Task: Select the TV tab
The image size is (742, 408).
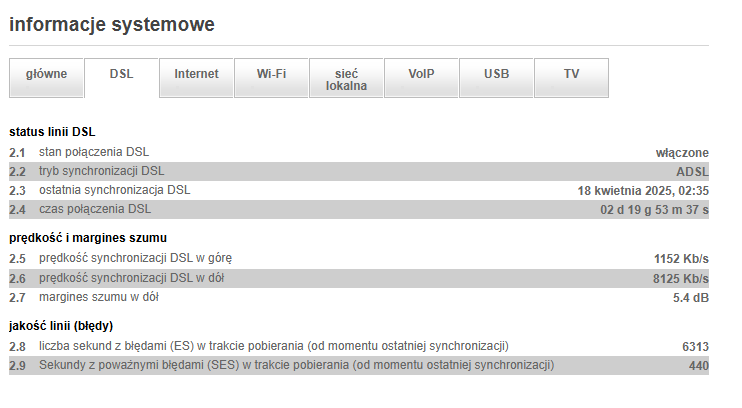Action: [x=571, y=74]
